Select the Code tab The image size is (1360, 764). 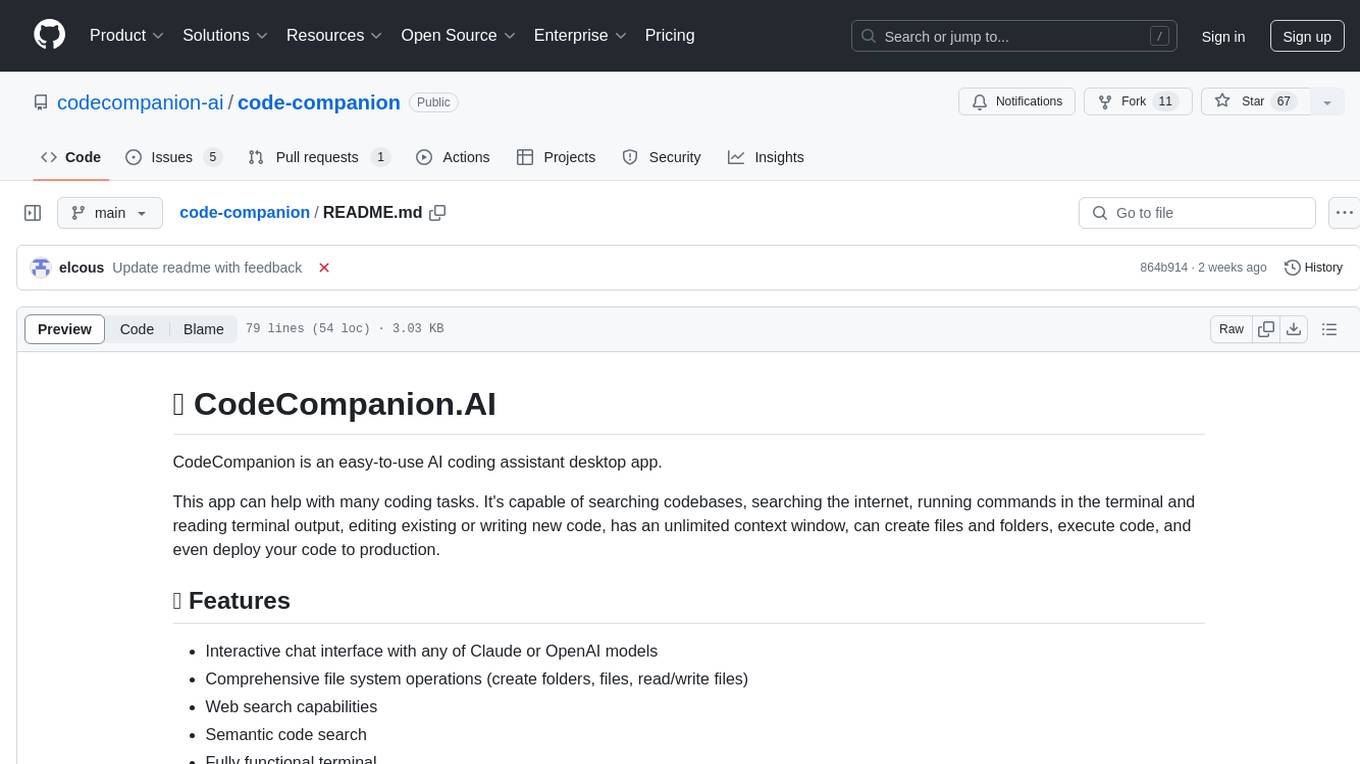click(71, 157)
